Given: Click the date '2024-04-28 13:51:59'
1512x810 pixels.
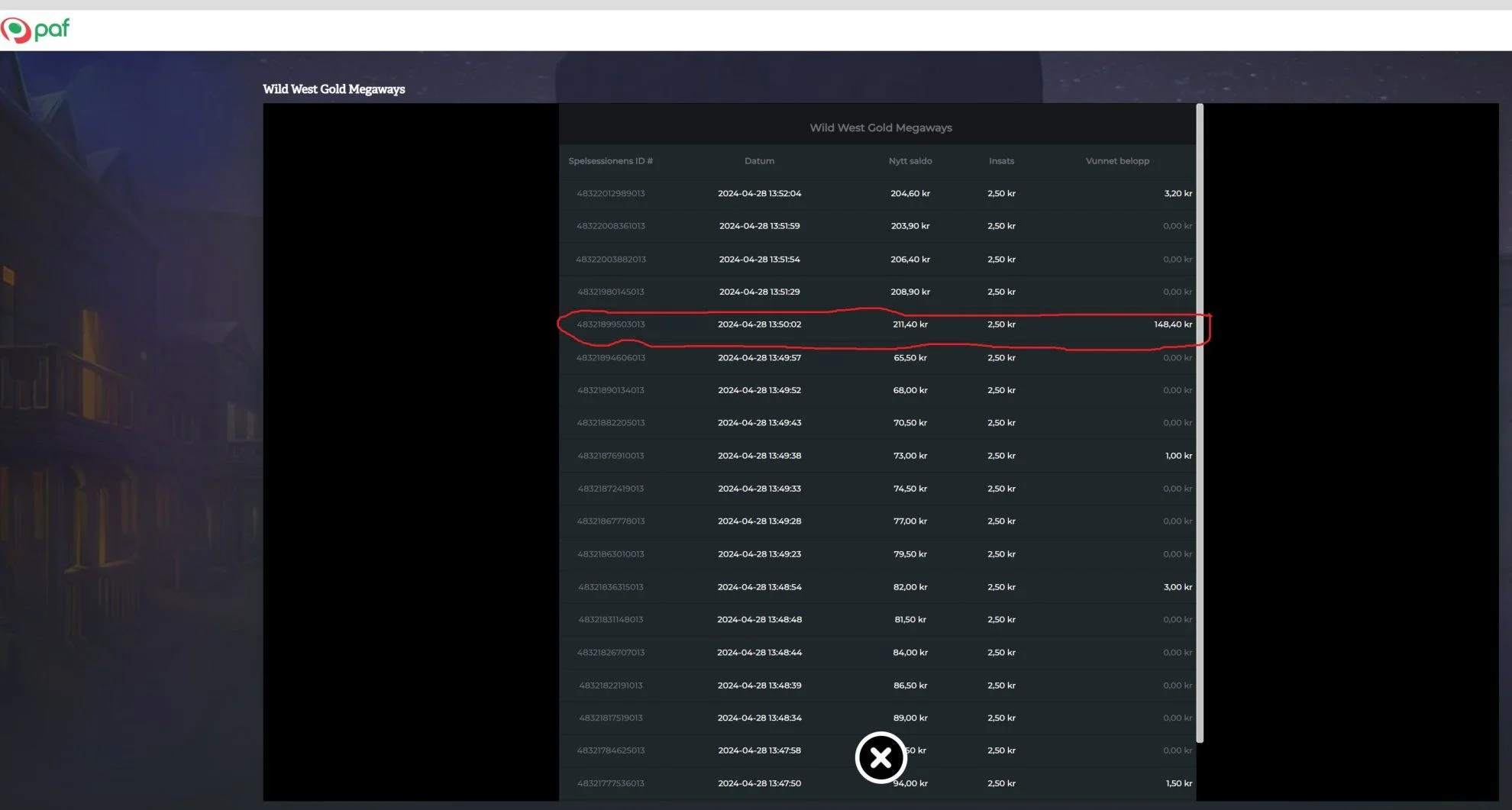Looking at the screenshot, I should point(760,226).
